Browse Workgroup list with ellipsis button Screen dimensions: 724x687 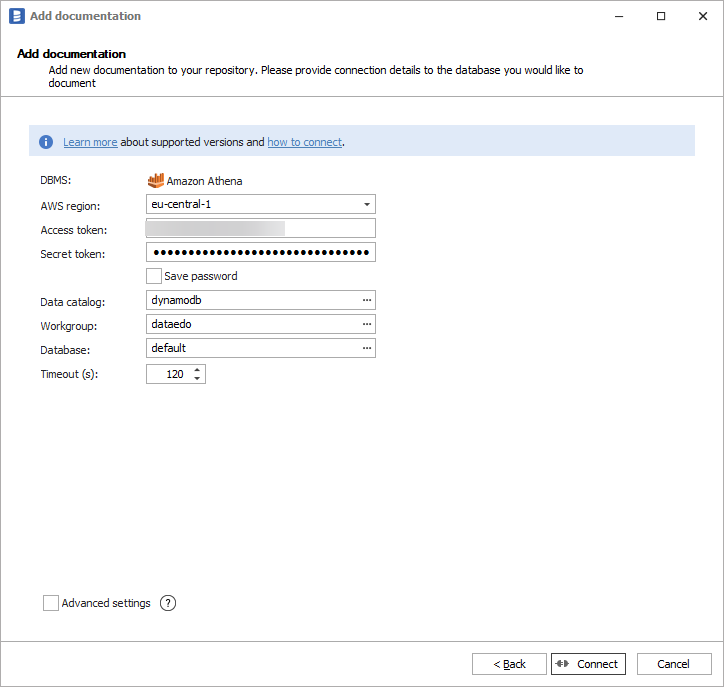click(x=367, y=324)
